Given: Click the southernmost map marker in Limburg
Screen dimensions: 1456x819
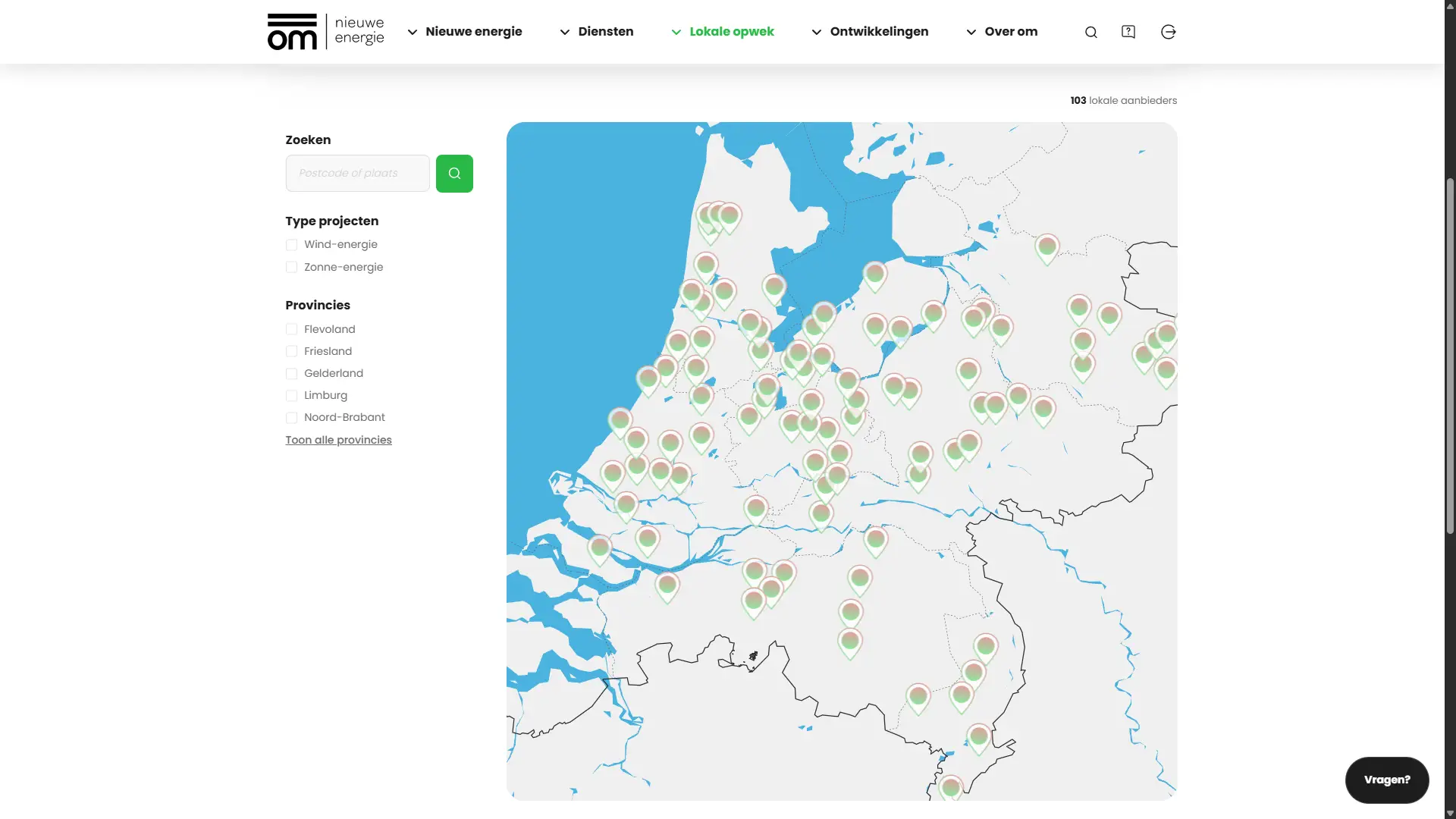Looking at the screenshot, I should coord(951,787).
